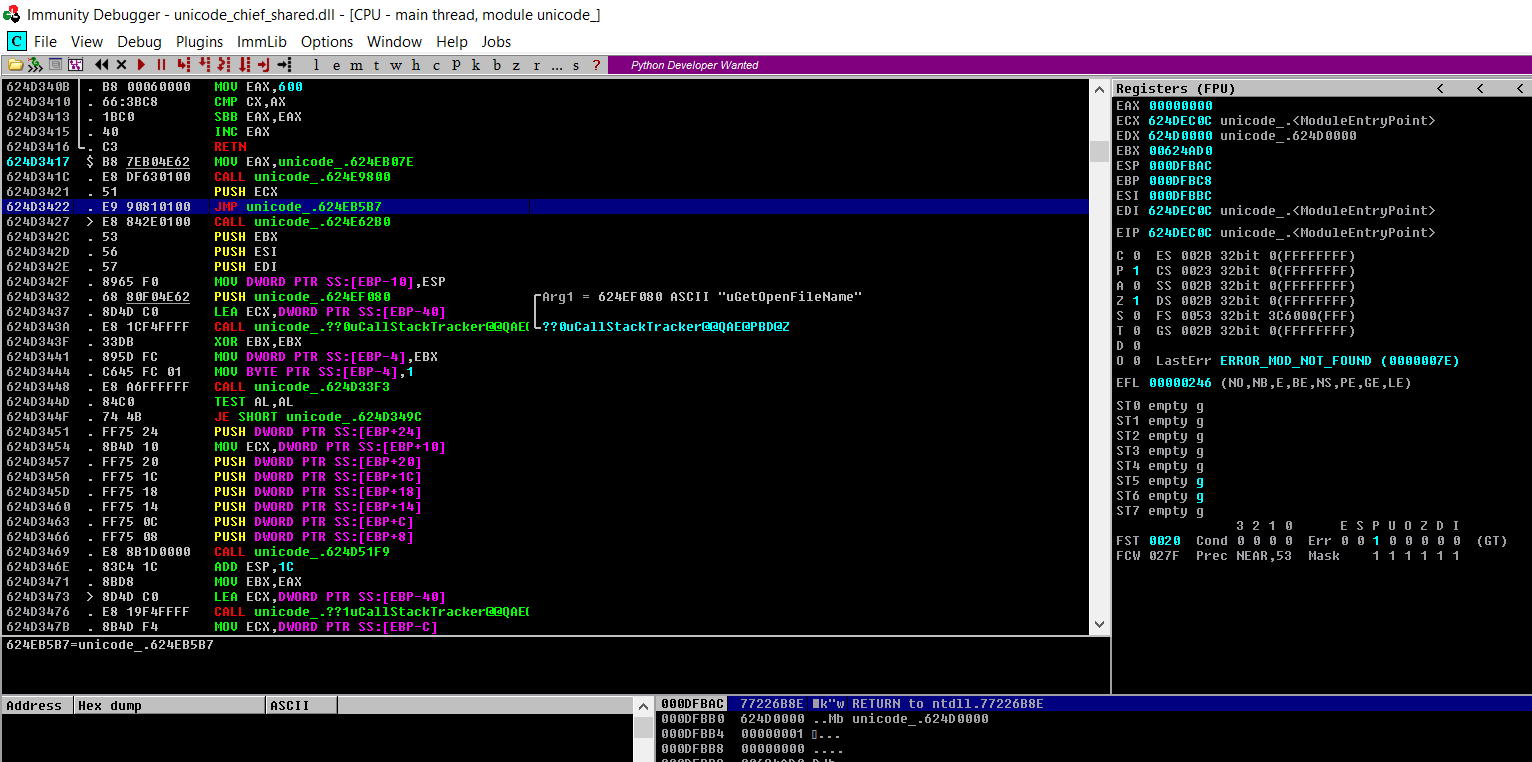
Task: Click the Address column header in dump
Action: [x=37, y=705]
